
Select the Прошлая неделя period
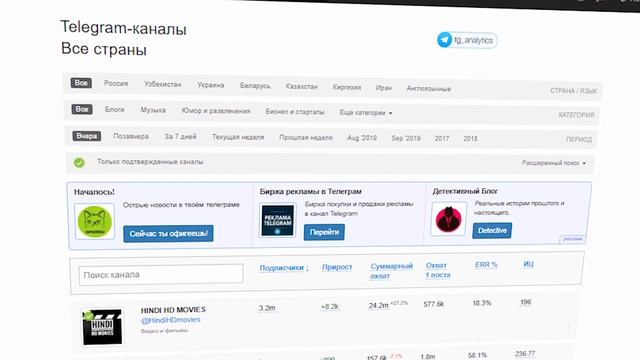pyautogui.click(x=306, y=138)
